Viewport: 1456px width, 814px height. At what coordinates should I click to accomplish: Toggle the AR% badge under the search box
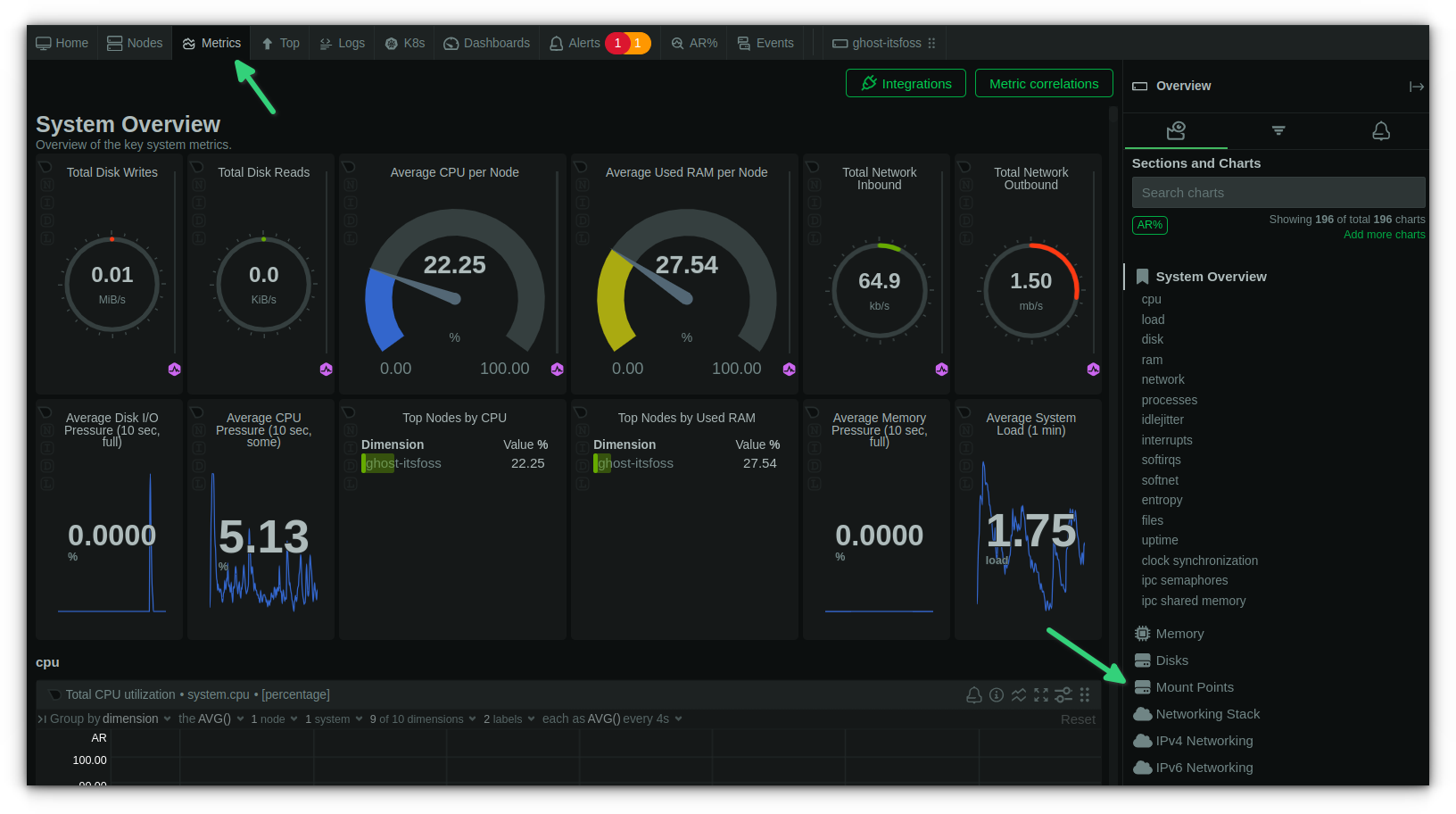(x=1150, y=225)
